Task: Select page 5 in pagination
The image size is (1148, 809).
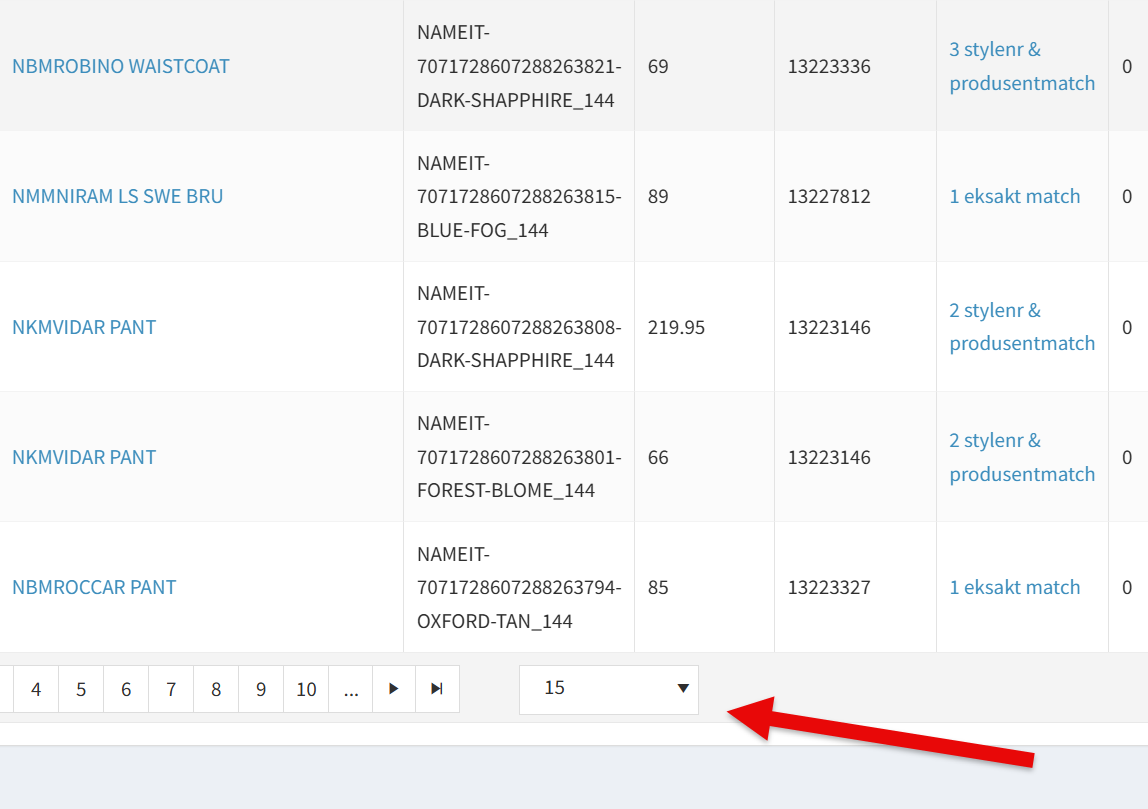Action: point(81,689)
